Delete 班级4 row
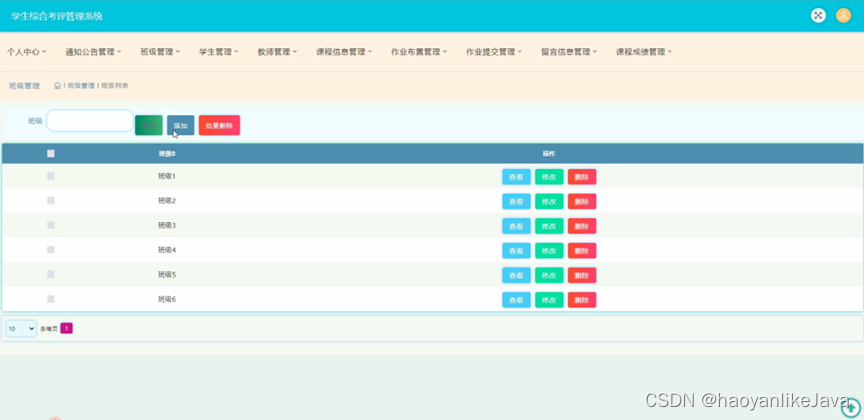The image size is (864, 420). point(582,251)
